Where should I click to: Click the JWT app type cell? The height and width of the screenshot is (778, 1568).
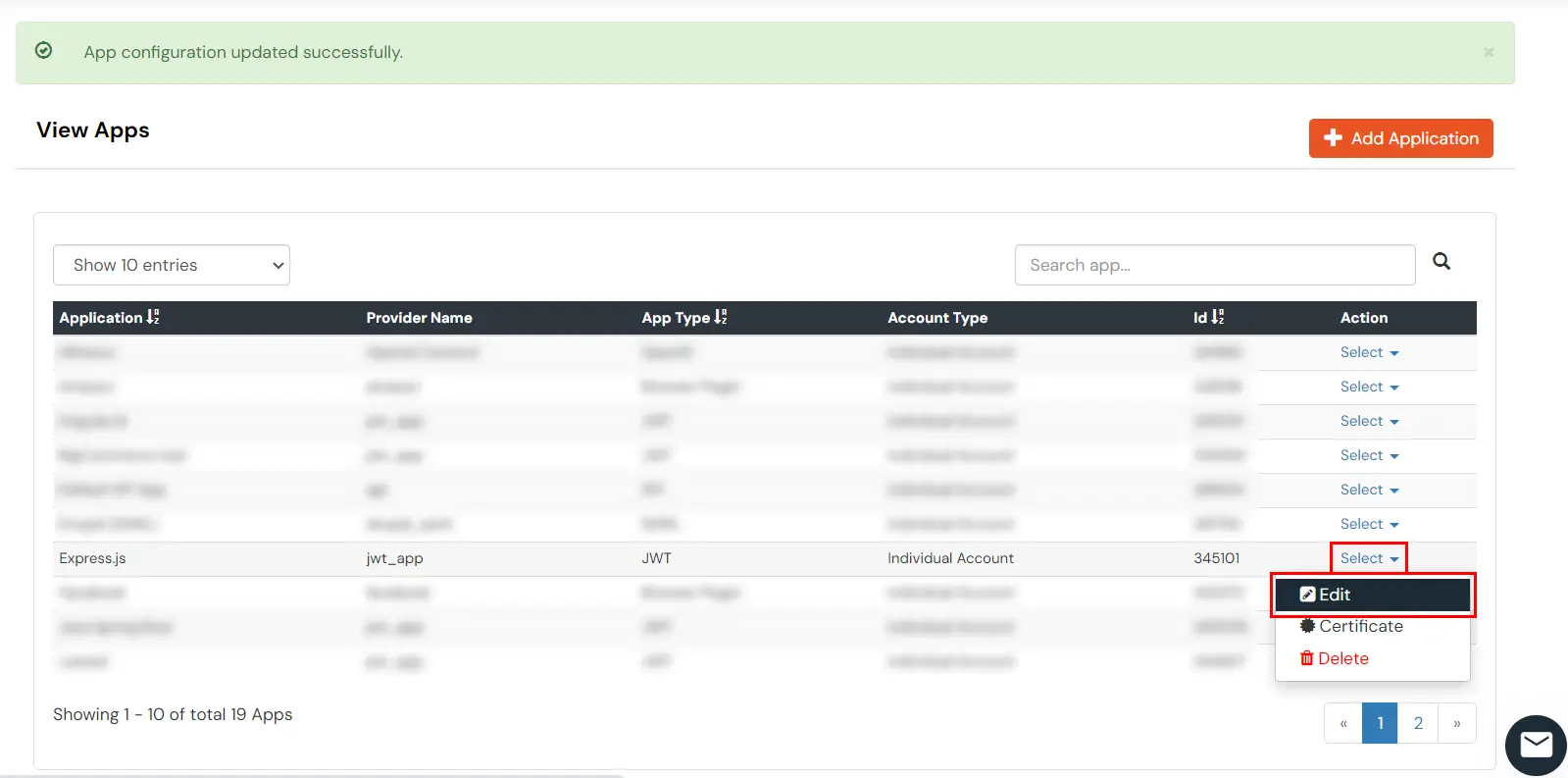656,558
